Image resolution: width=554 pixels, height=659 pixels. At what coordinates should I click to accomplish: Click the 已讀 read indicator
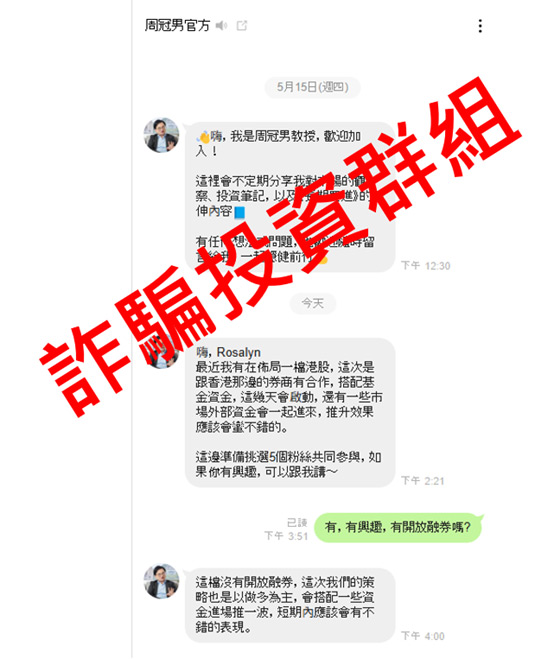click(x=297, y=522)
